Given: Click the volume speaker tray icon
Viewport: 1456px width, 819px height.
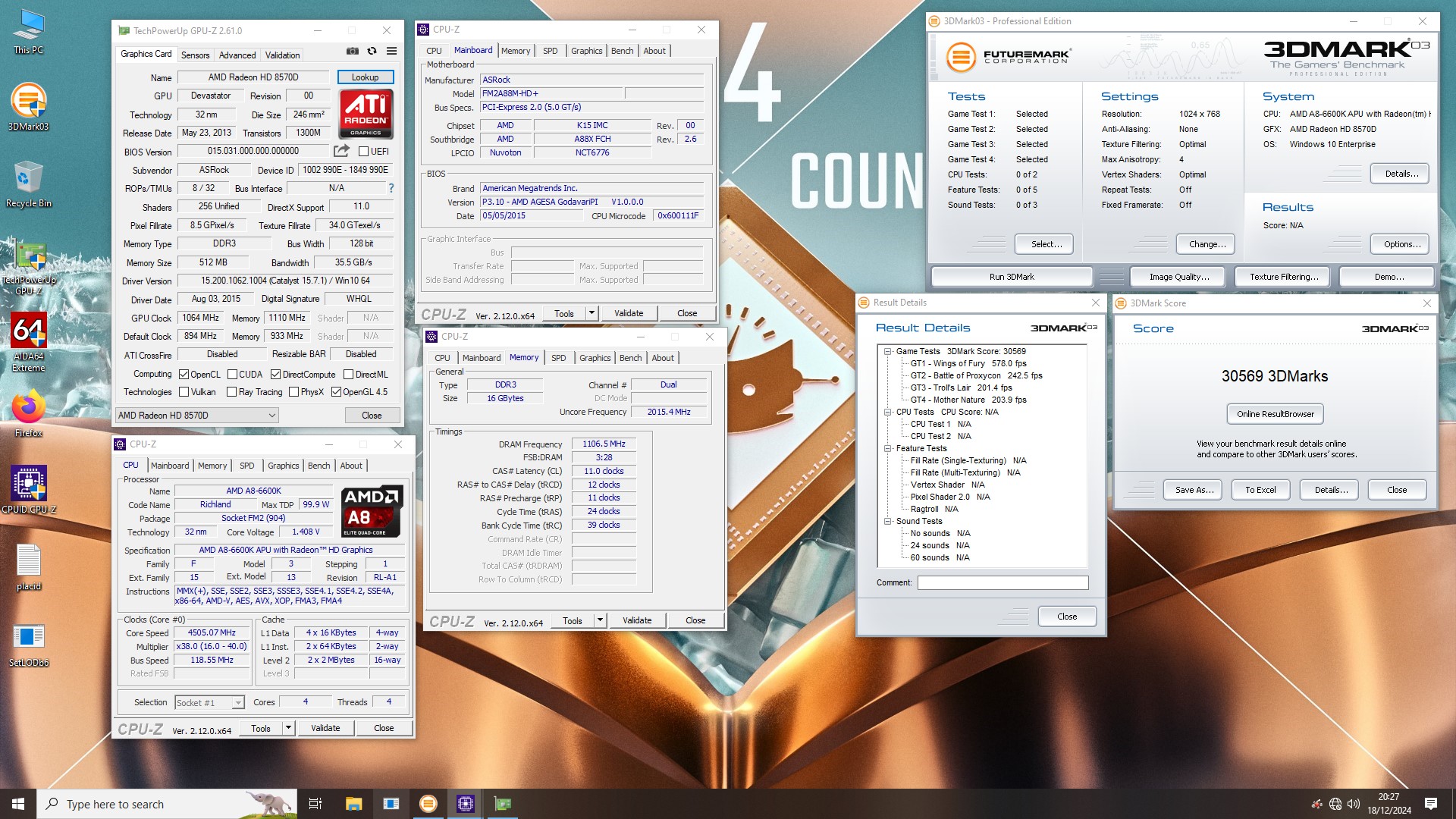Looking at the screenshot, I should click(x=1354, y=804).
